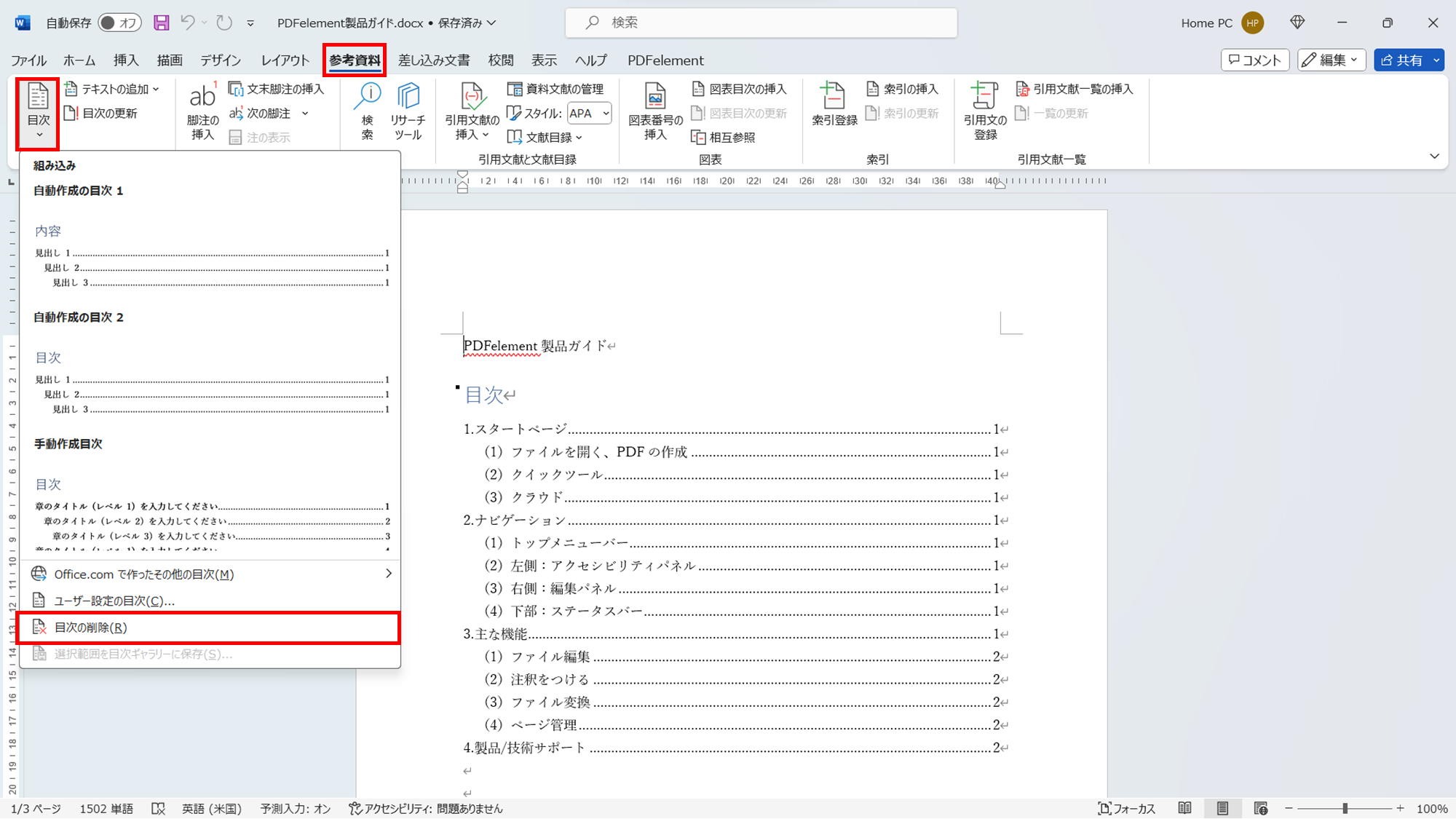Open 資料文献の管理 manage sources
The height and width of the screenshot is (819, 1456).
coord(556,89)
